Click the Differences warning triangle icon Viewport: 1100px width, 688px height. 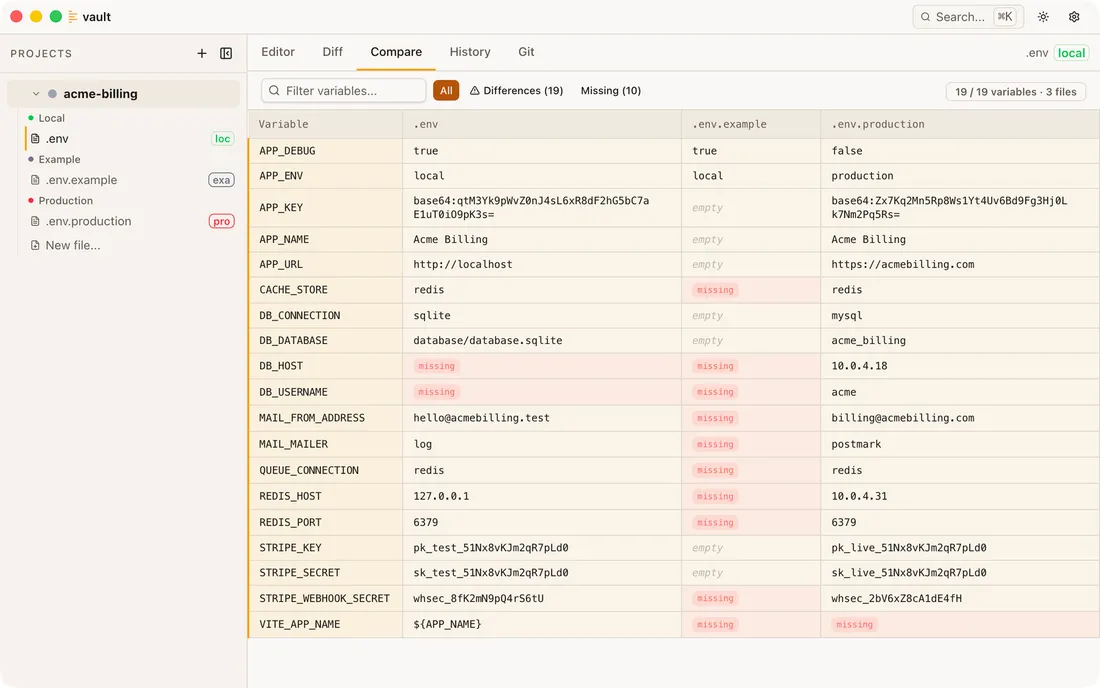pos(475,90)
